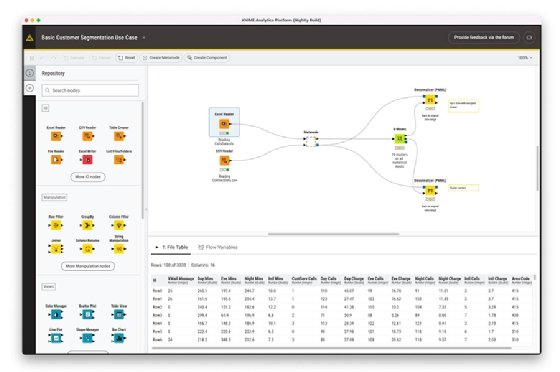Click the Provide feedback via the forum button

pos(484,37)
